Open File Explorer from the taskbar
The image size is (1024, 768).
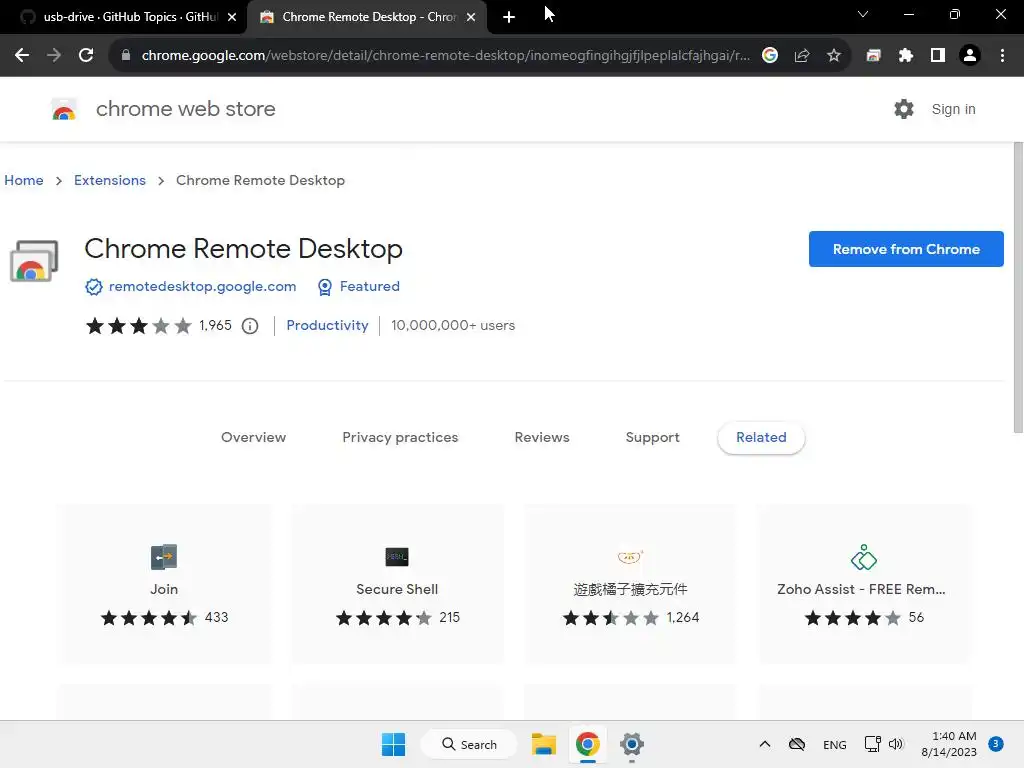pos(543,744)
